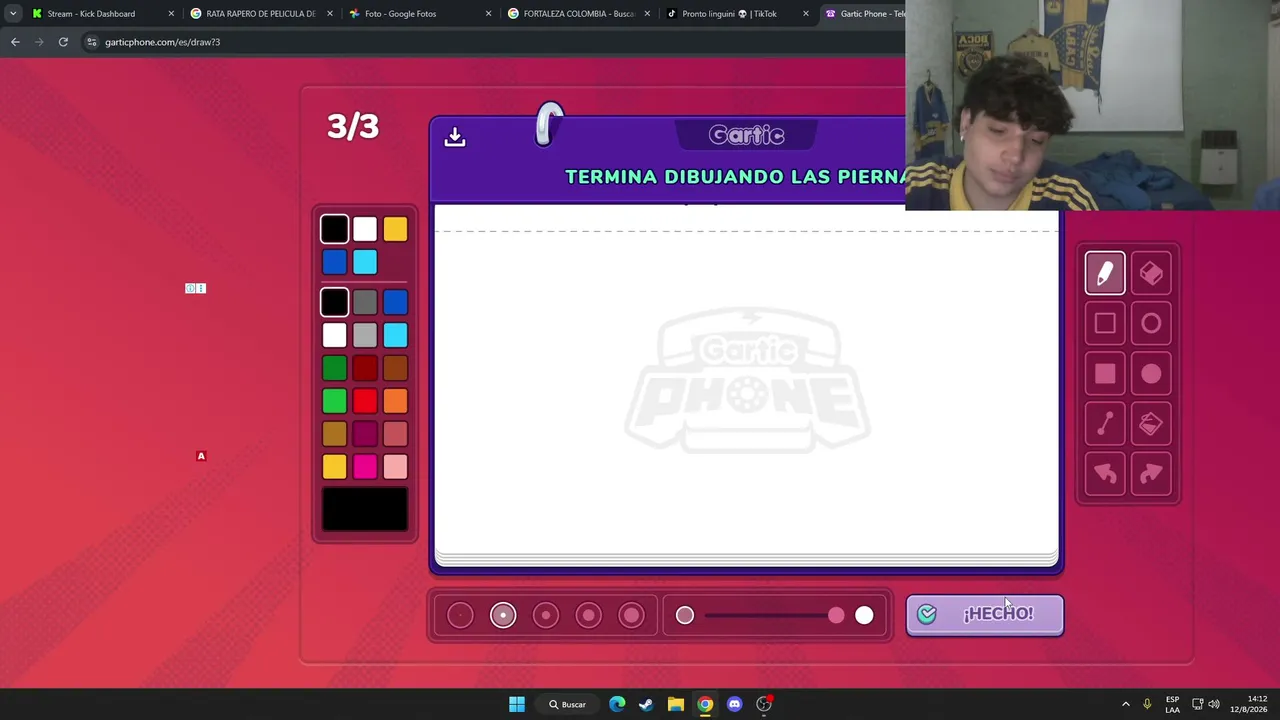1280x720 pixels.
Task: Click the microphone icon in the system tray
Action: 1147,704
